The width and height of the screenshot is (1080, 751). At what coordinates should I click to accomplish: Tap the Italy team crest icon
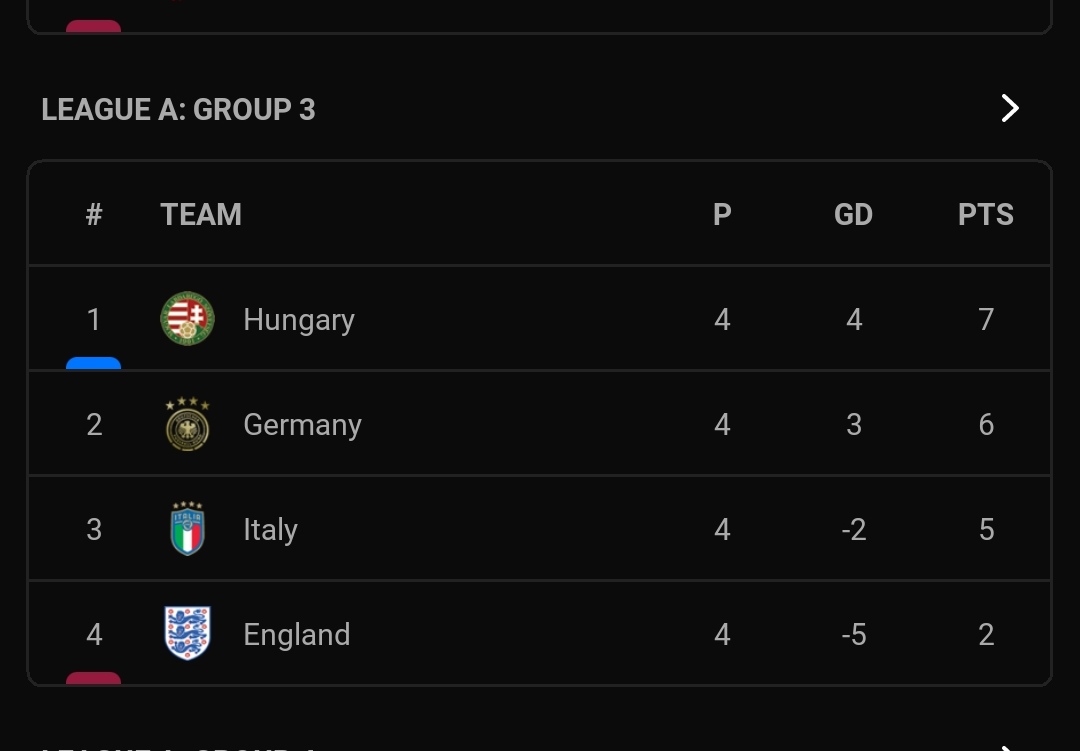(188, 529)
